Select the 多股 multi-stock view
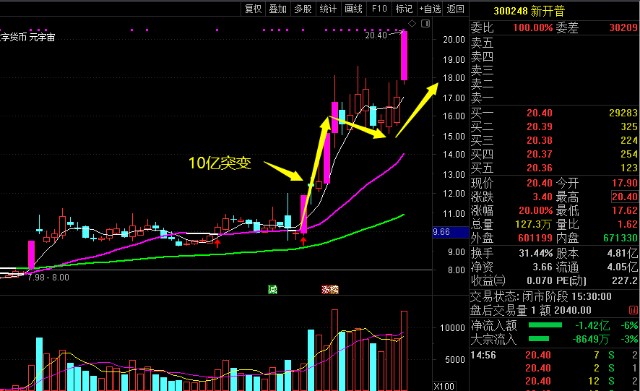This screenshot has height=391, width=640. (303, 9)
